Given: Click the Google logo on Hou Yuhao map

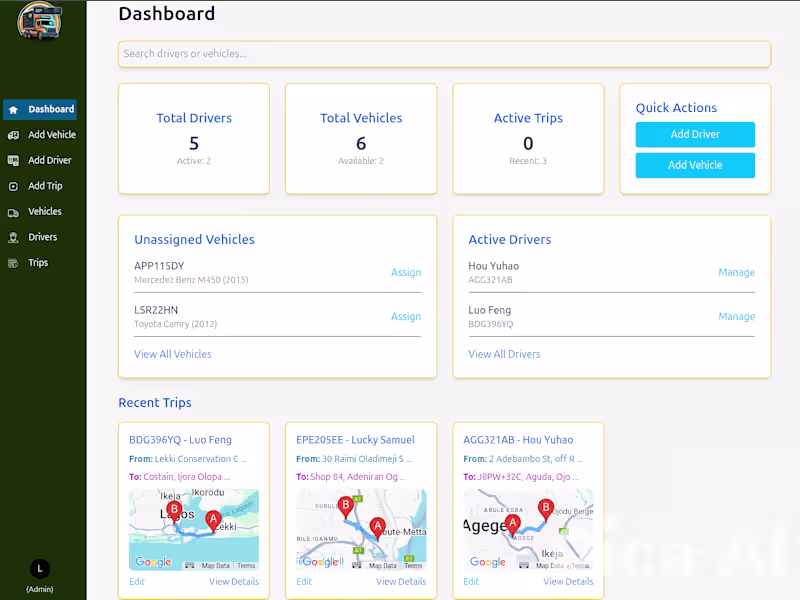Looking at the screenshot, I should coord(487,562).
